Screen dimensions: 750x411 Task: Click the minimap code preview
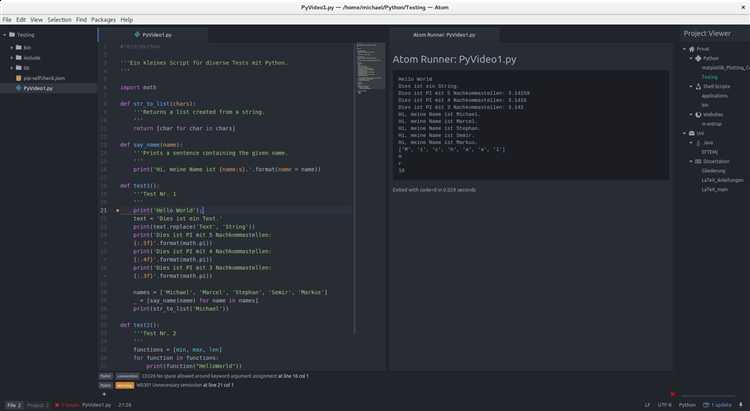[x=370, y=67]
